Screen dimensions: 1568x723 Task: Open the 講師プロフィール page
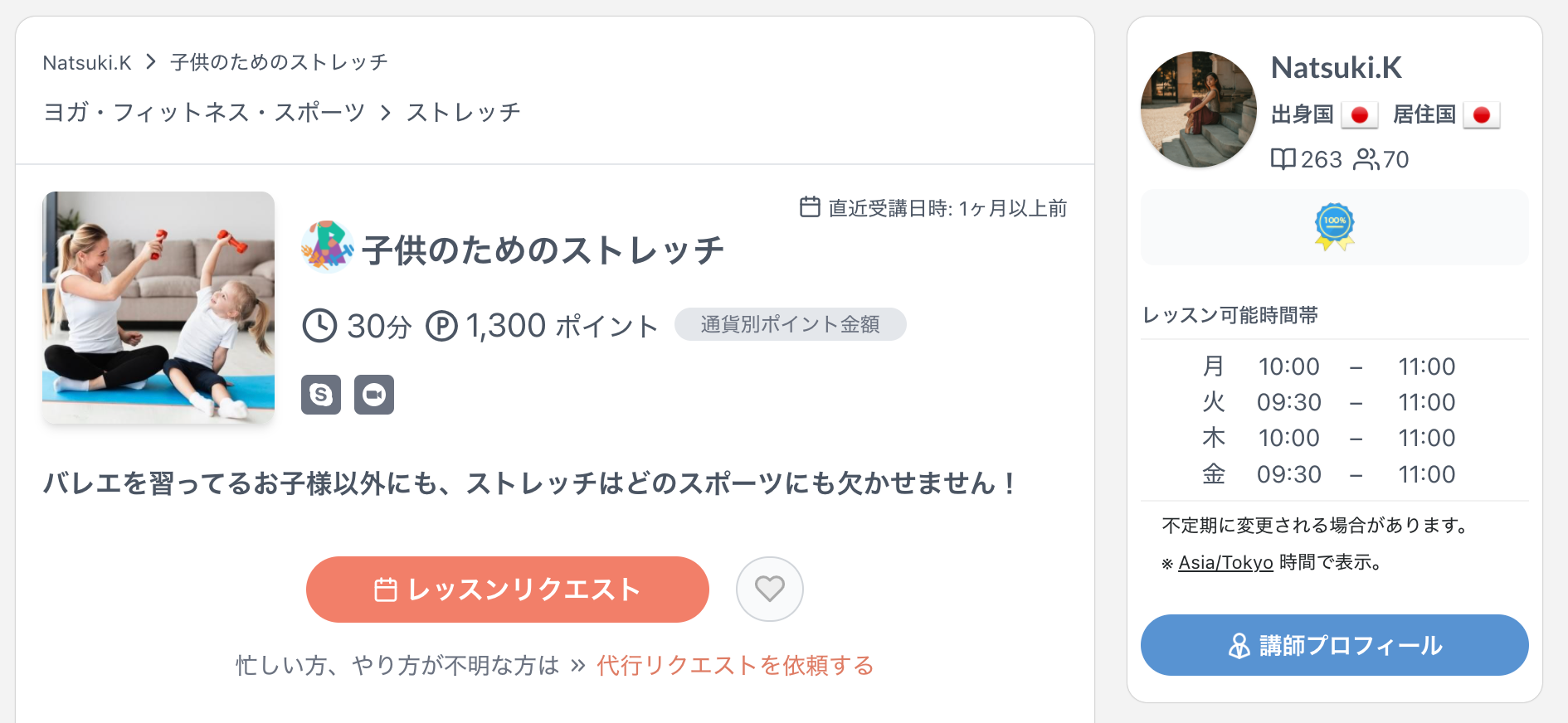click(1334, 645)
